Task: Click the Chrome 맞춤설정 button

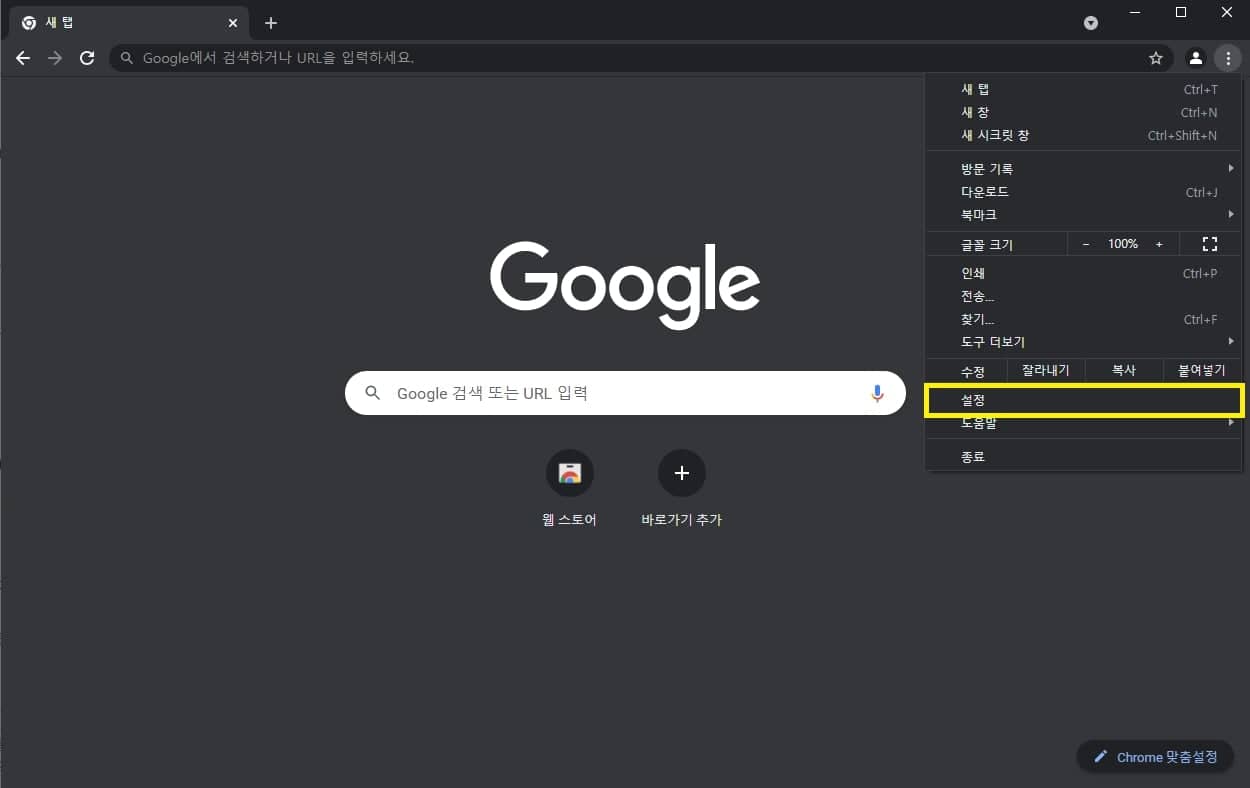Action: pos(1155,757)
